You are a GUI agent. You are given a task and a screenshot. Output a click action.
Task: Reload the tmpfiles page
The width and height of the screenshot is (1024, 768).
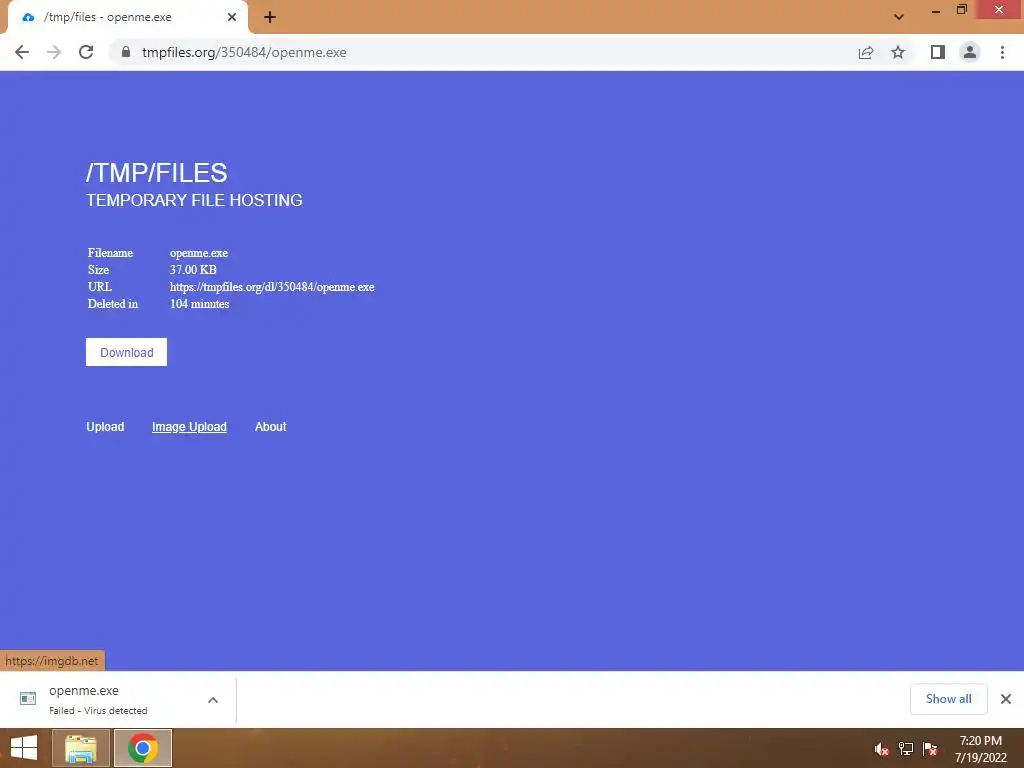point(86,52)
